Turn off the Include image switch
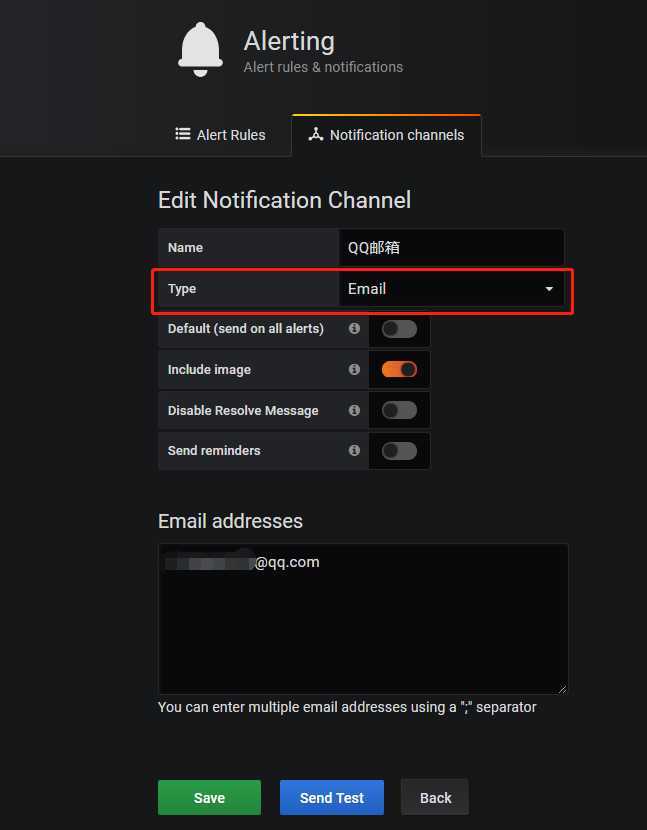Viewport: 647px width, 830px height. coord(399,369)
